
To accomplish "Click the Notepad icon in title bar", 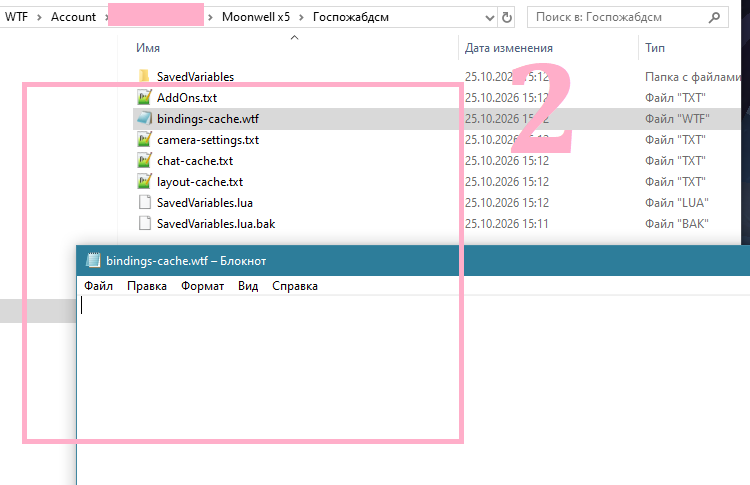I will (93, 261).
